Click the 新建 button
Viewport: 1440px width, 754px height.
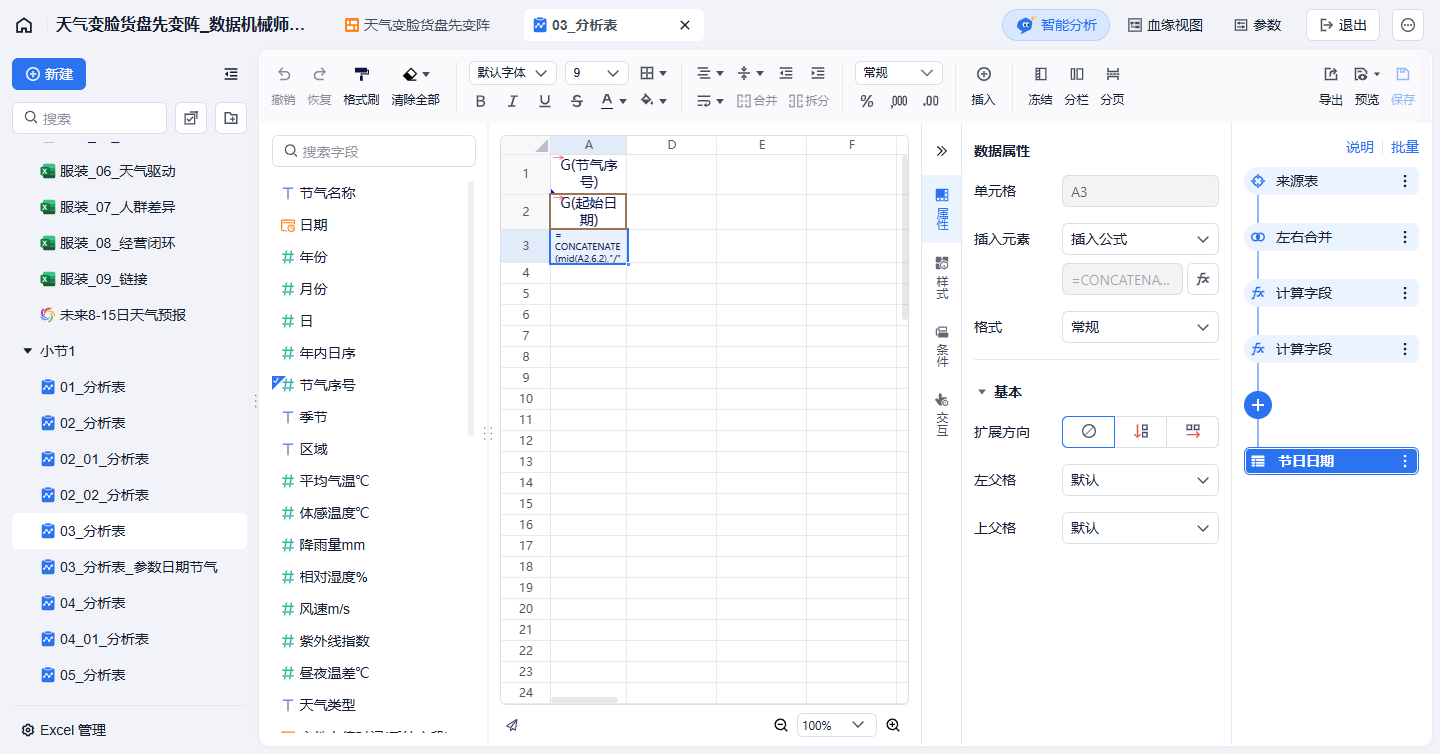[49, 74]
